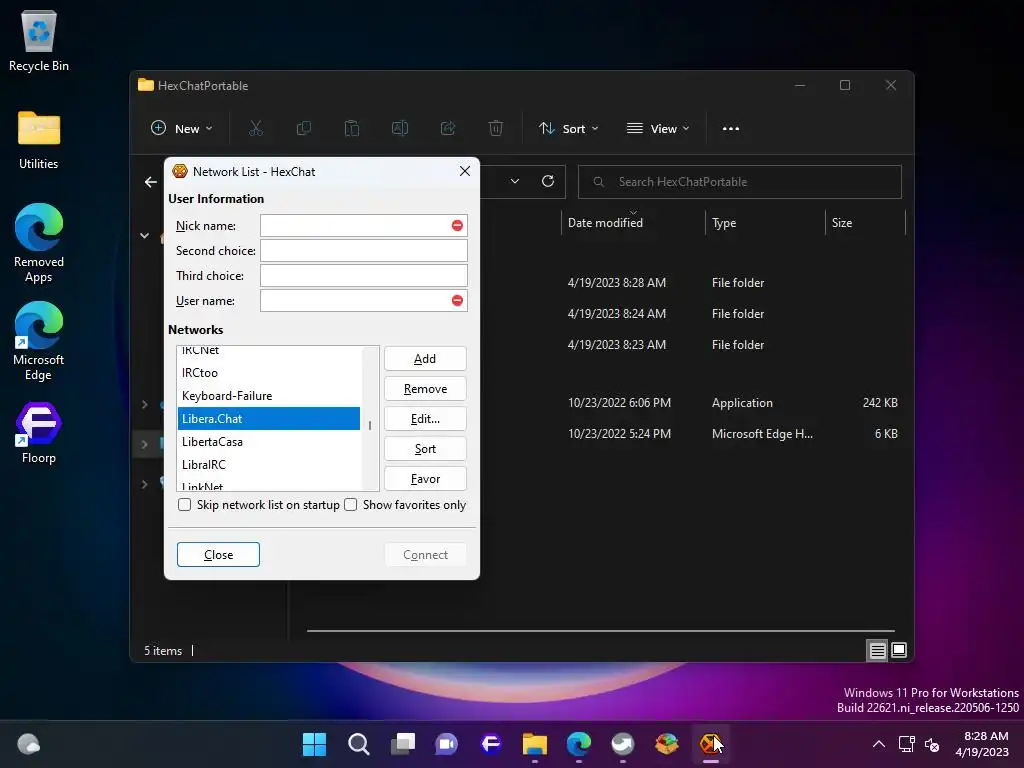Click the Second choice input field
Viewport: 1024px width, 768px height.
[364, 251]
